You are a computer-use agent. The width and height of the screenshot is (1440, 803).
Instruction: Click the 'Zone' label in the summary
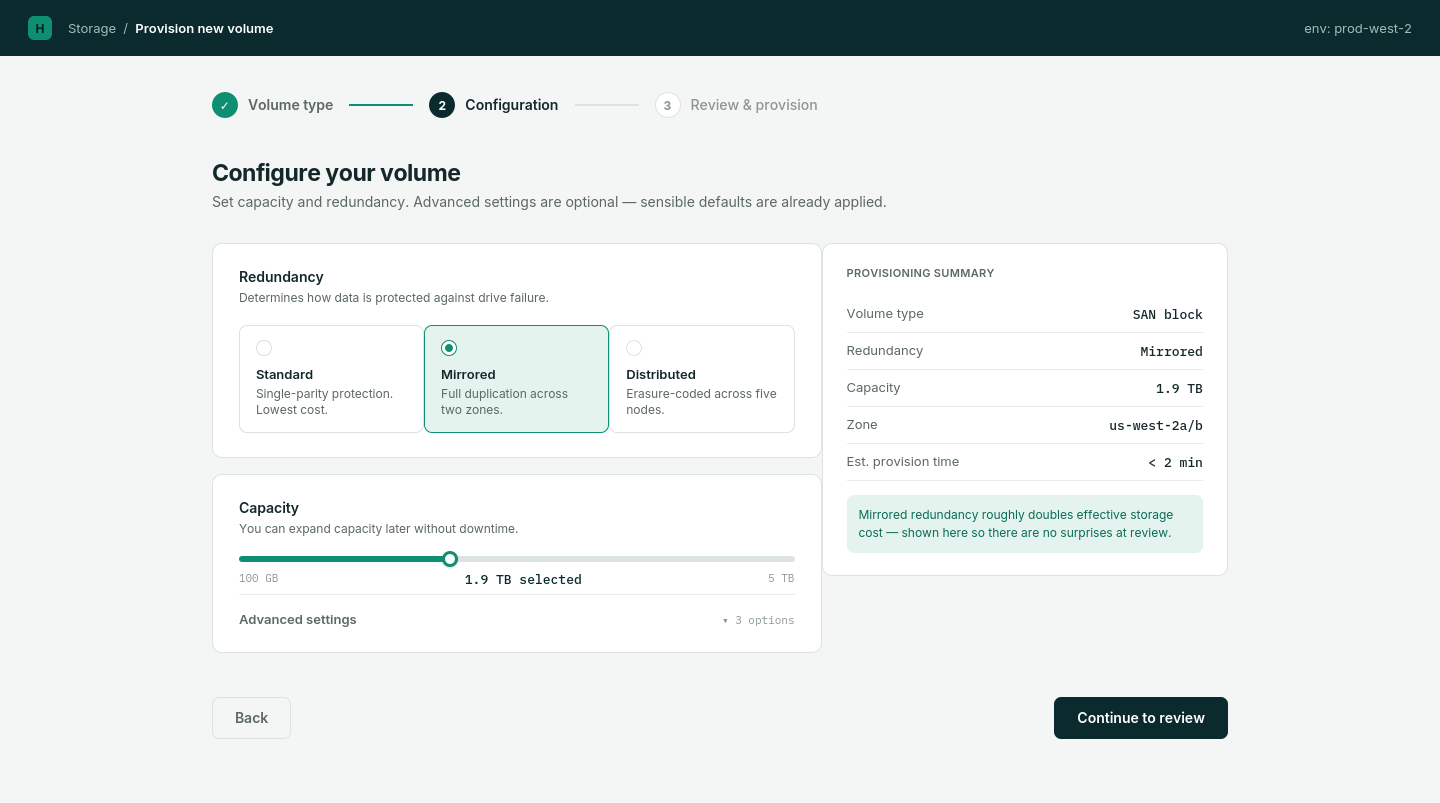pyautogui.click(x=862, y=425)
